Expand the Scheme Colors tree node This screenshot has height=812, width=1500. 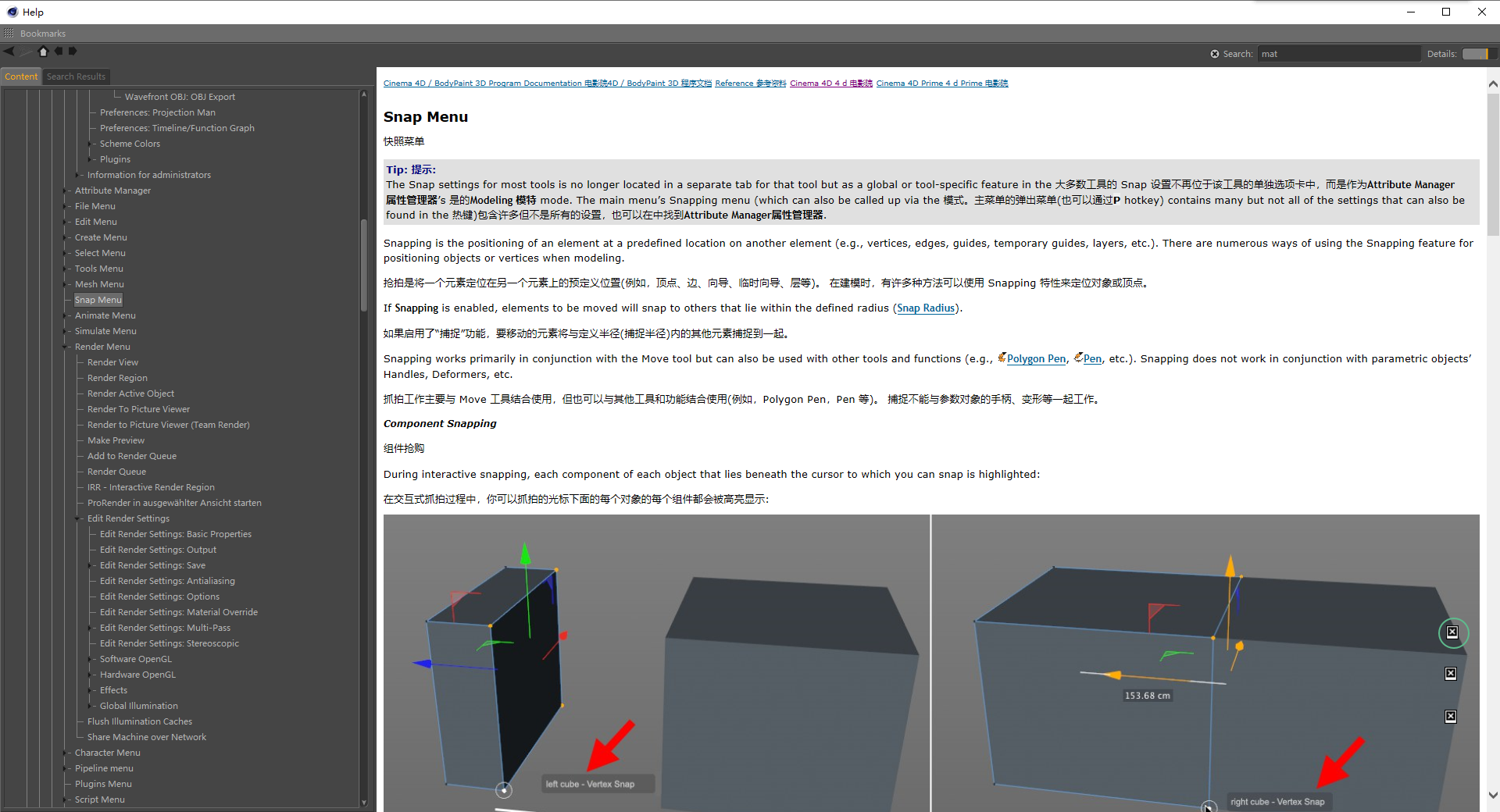tap(91, 144)
